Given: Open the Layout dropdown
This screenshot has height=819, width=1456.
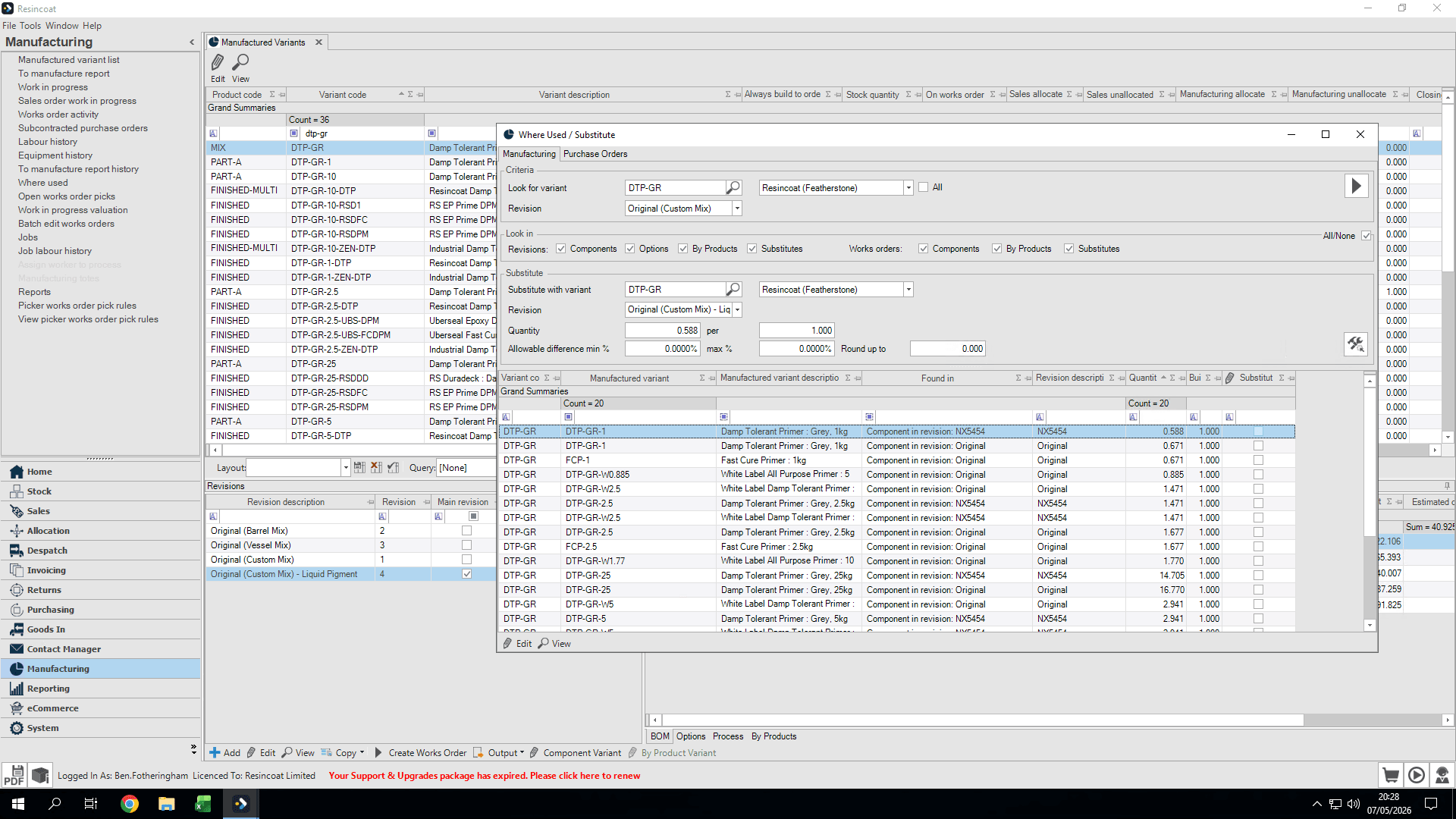Looking at the screenshot, I should coord(345,468).
